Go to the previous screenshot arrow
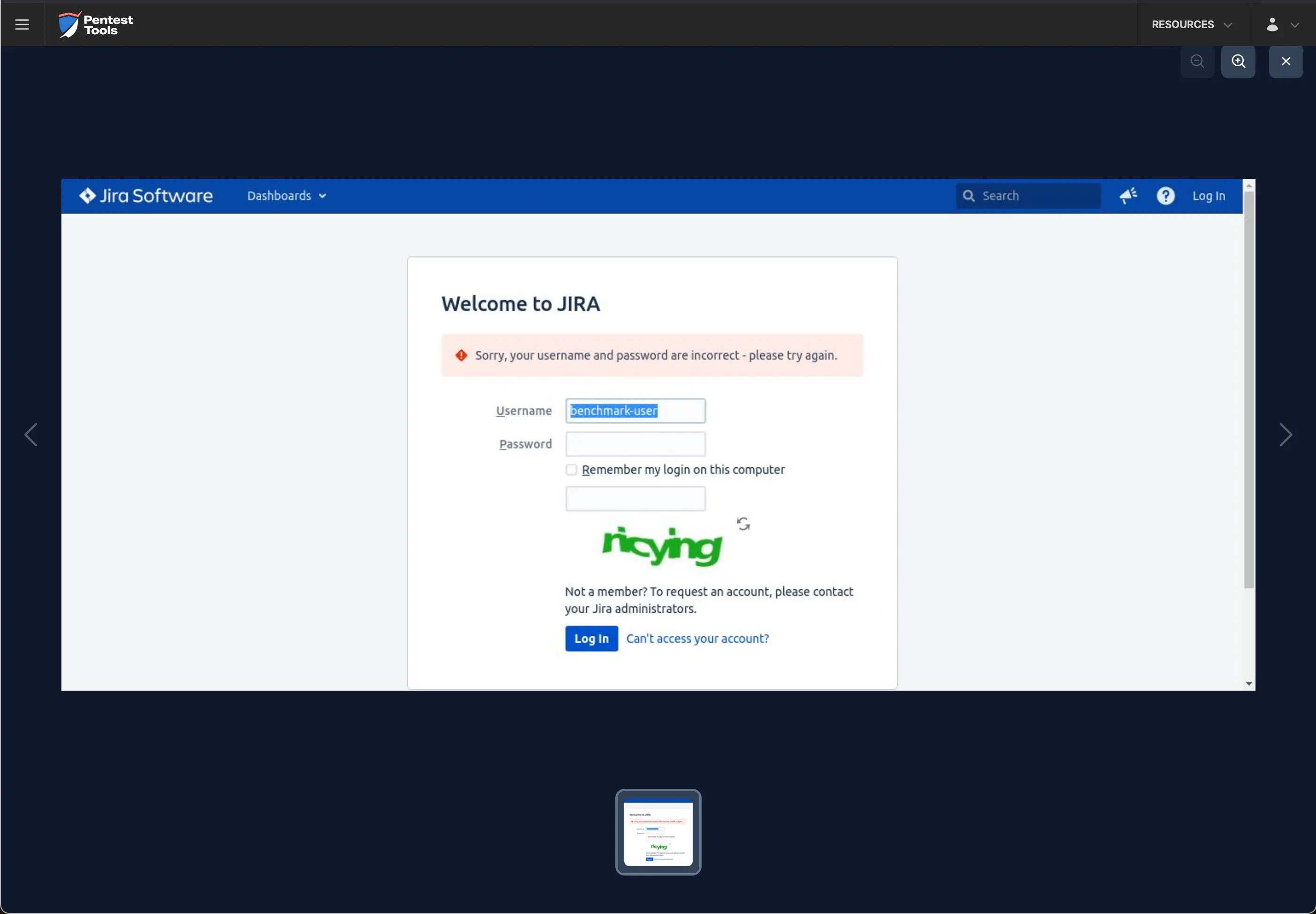 click(31, 434)
